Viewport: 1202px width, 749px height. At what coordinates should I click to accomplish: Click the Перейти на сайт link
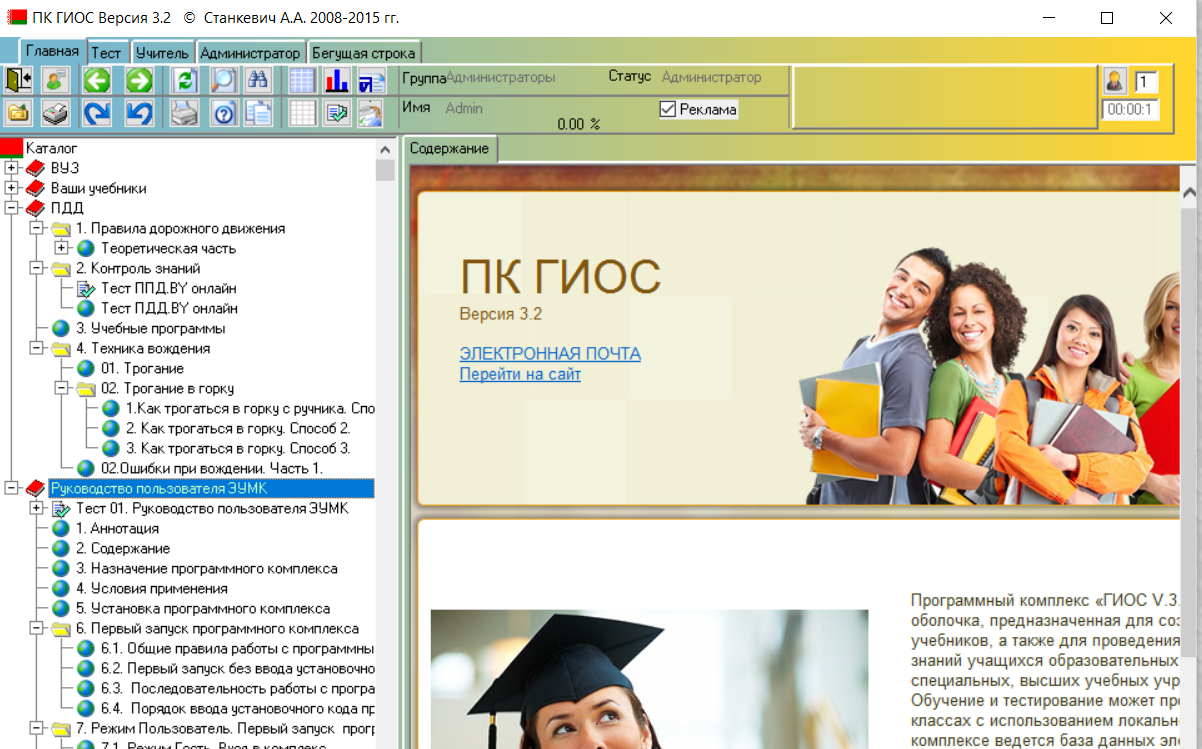(x=520, y=374)
